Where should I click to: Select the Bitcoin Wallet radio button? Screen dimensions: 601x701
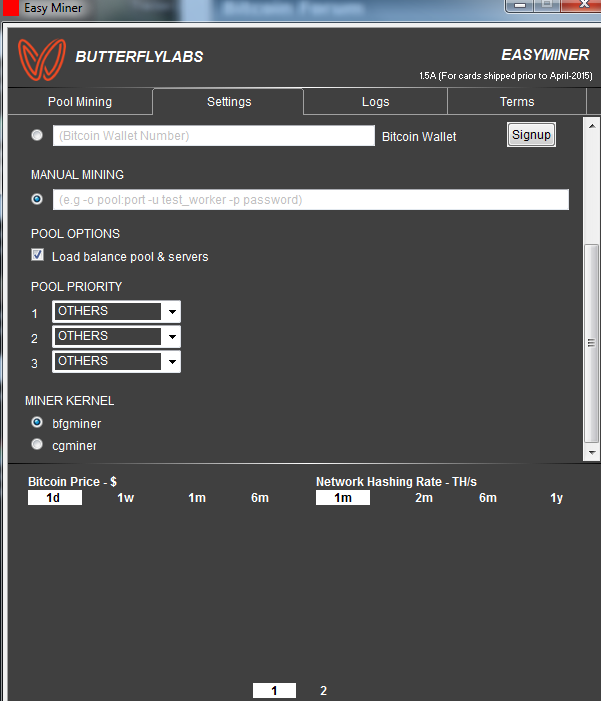coord(37,135)
